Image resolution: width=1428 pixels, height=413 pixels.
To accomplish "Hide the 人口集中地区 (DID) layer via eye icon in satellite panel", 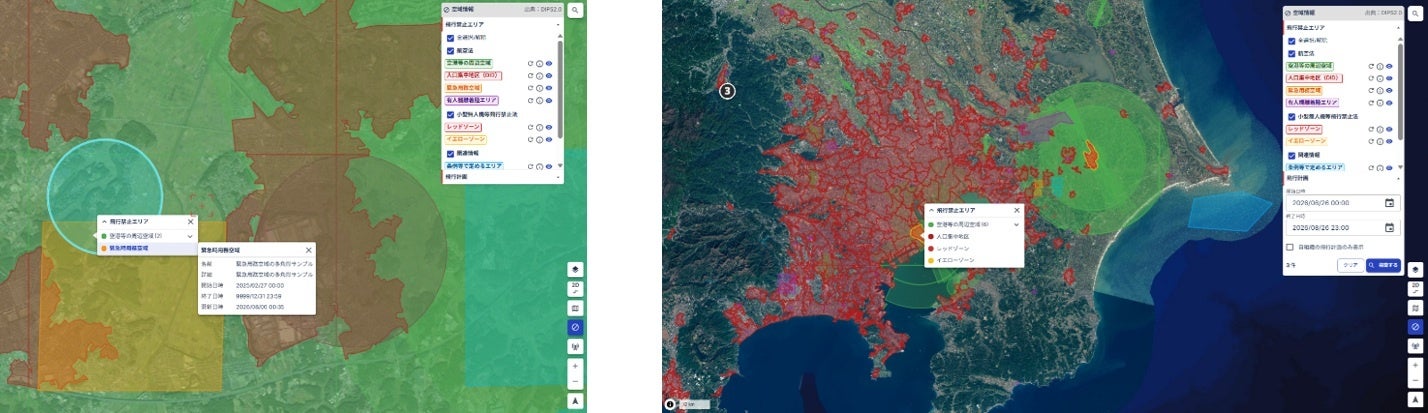I will [1389, 77].
